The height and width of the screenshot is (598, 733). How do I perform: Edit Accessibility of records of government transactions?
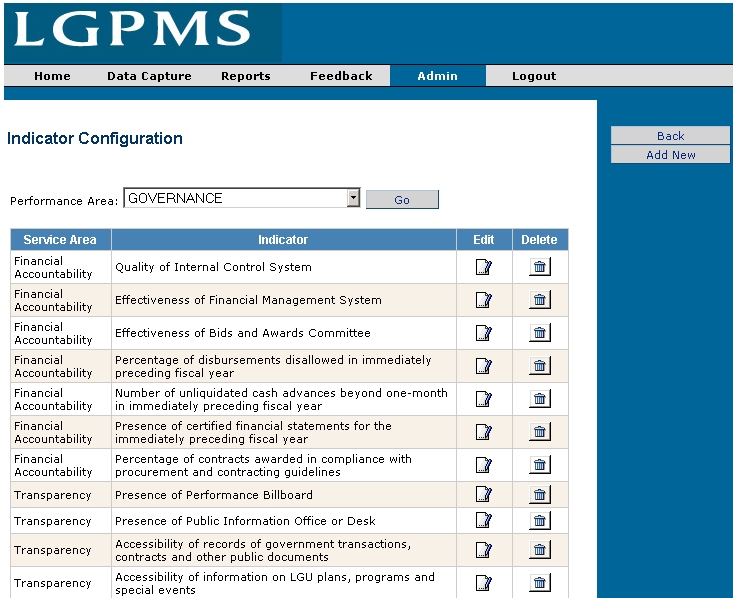pyautogui.click(x=484, y=550)
